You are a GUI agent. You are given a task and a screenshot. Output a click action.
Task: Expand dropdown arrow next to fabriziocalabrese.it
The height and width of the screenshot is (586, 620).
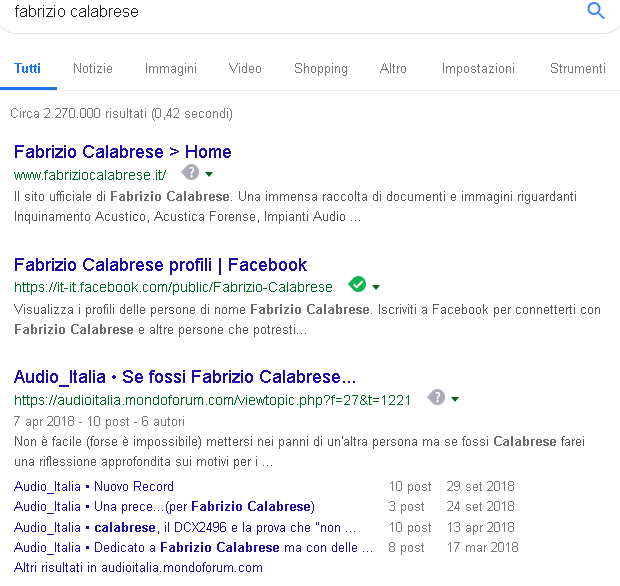click(x=209, y=174)
